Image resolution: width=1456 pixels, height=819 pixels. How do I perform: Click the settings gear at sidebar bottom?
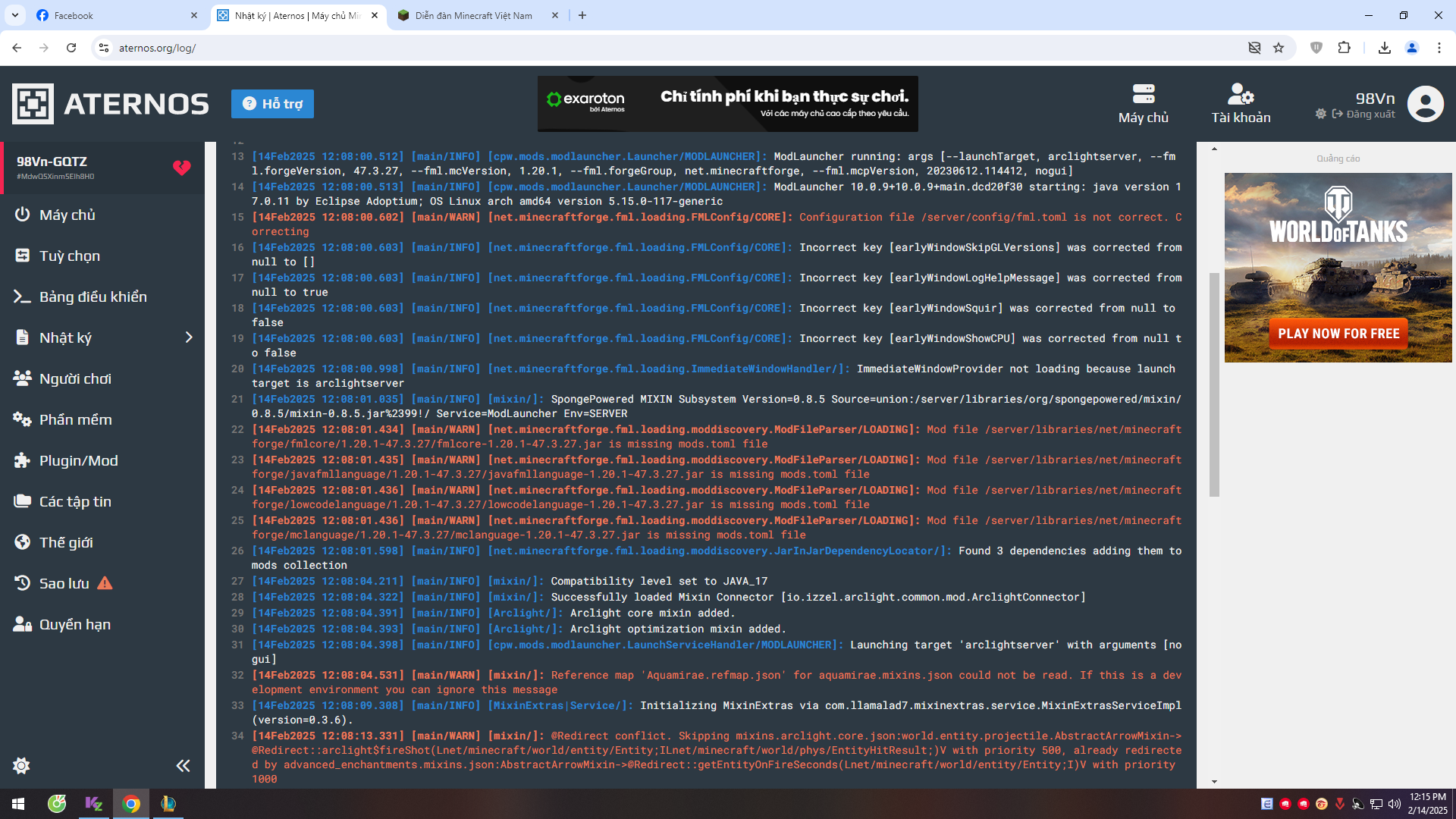click(21, 765)
